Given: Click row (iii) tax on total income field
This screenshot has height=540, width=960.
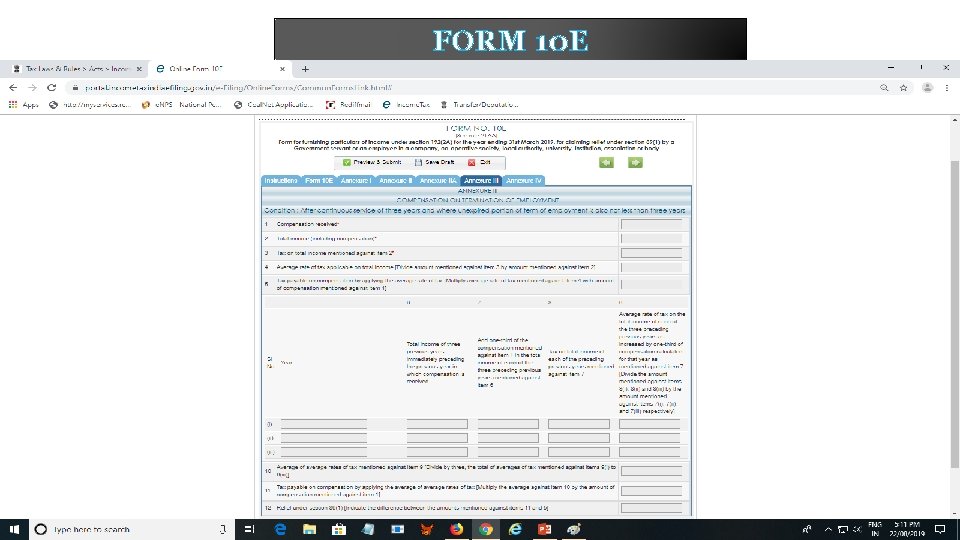Looking at the screenshot, I should coord(579,452).
